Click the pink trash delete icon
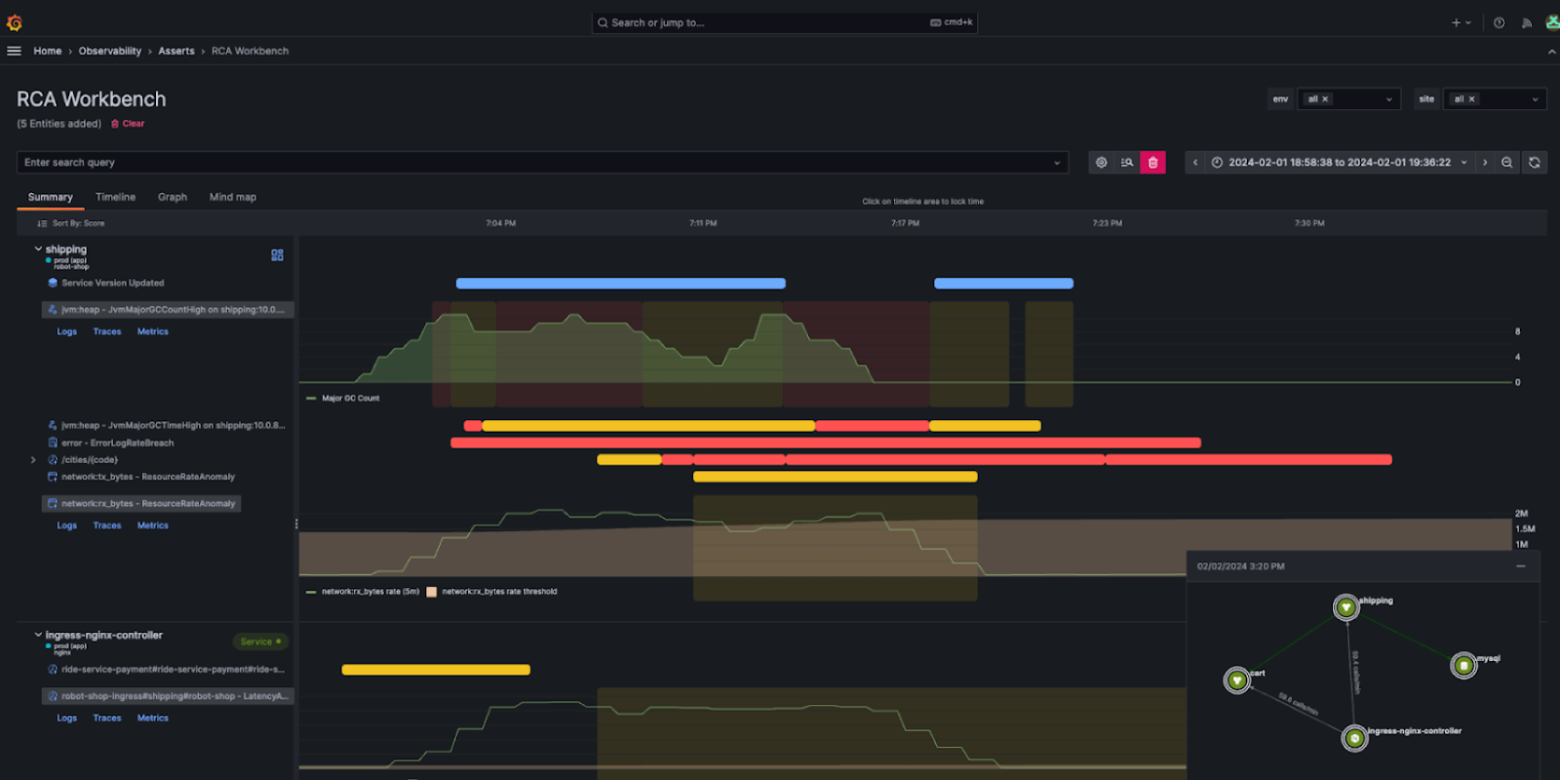The width and height of the screenshot is (1560, 780). pyautogui.click(x=1153, y=162)
